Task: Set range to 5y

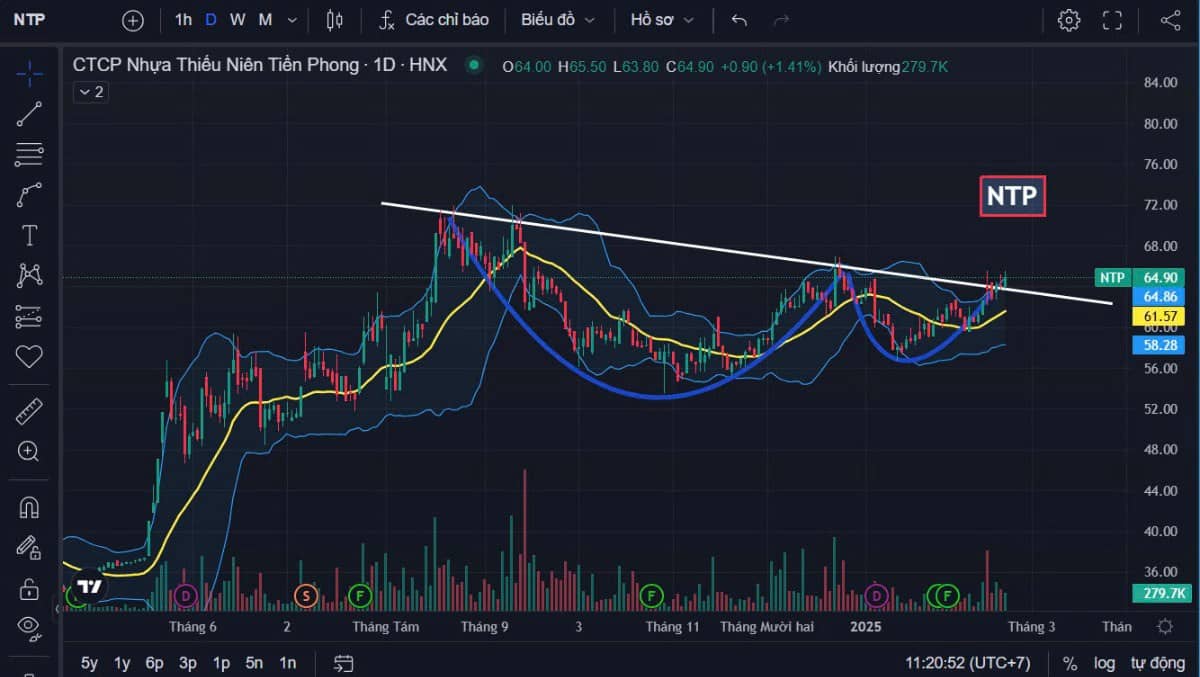Action: tap(90, 663)
